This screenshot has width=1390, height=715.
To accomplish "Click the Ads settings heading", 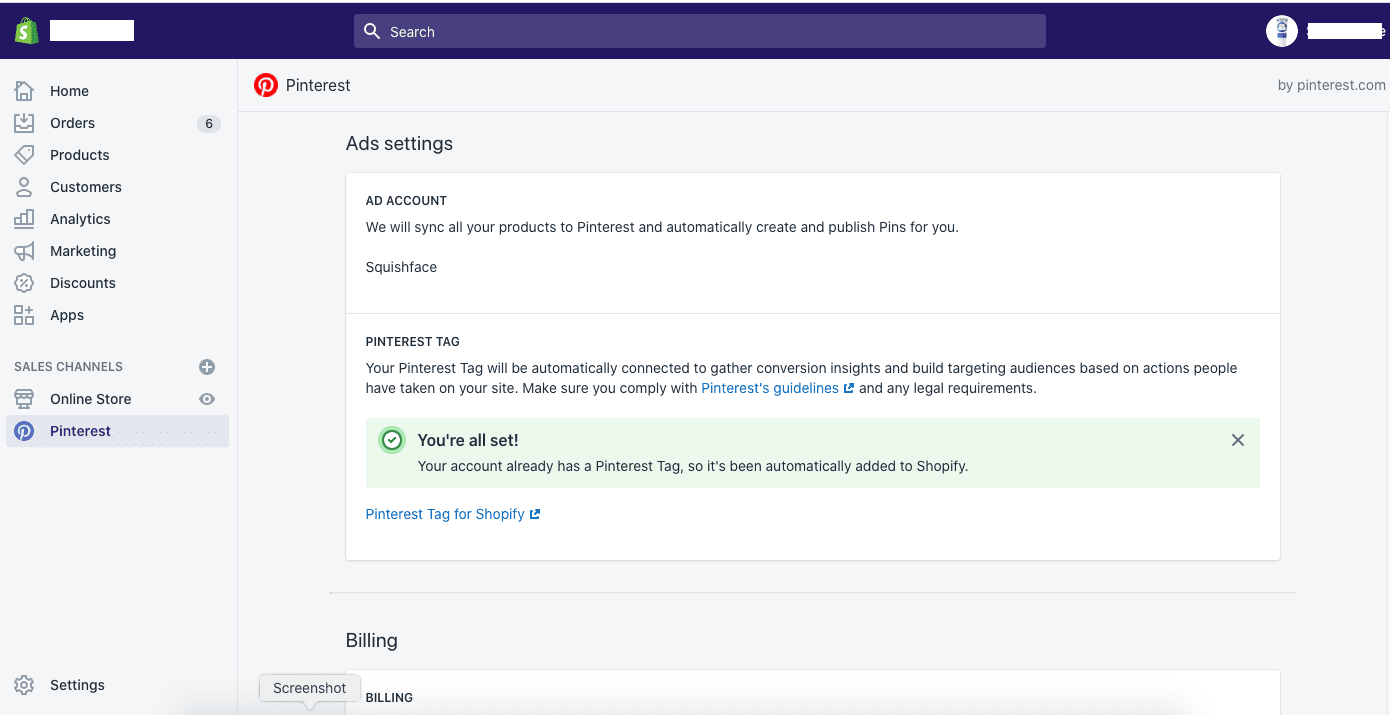I will pyautogui.click(x=399, y=144).
